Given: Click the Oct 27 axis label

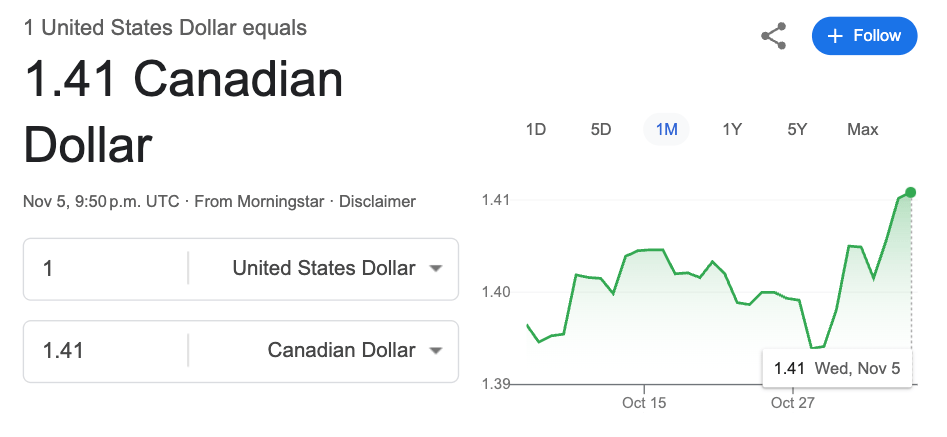Looking at the screenshot, I should click(x=793, y=403).
